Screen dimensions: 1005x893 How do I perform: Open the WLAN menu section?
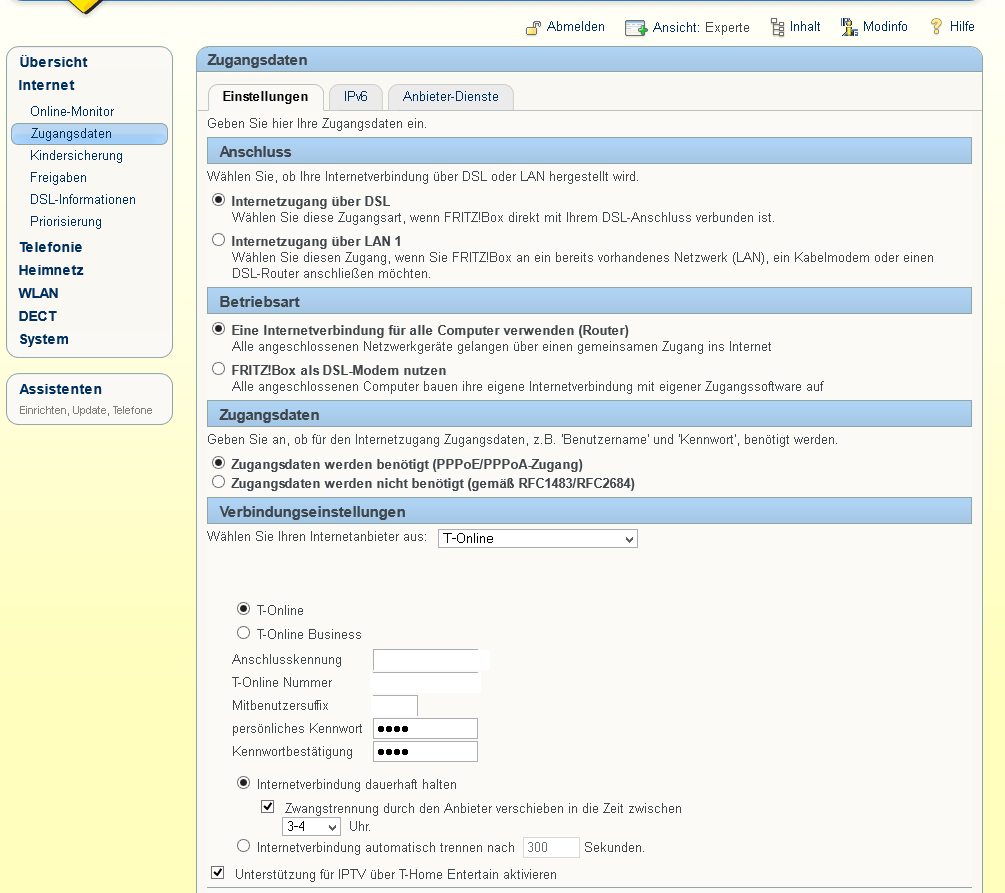pos(38,294)
